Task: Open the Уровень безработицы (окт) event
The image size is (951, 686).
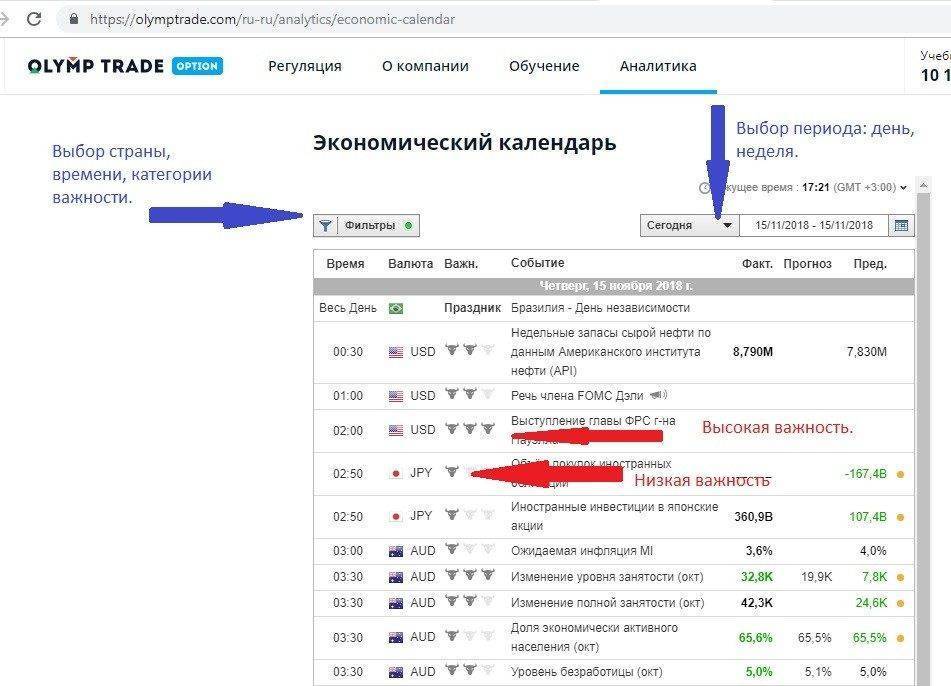Action: point(586,671)
